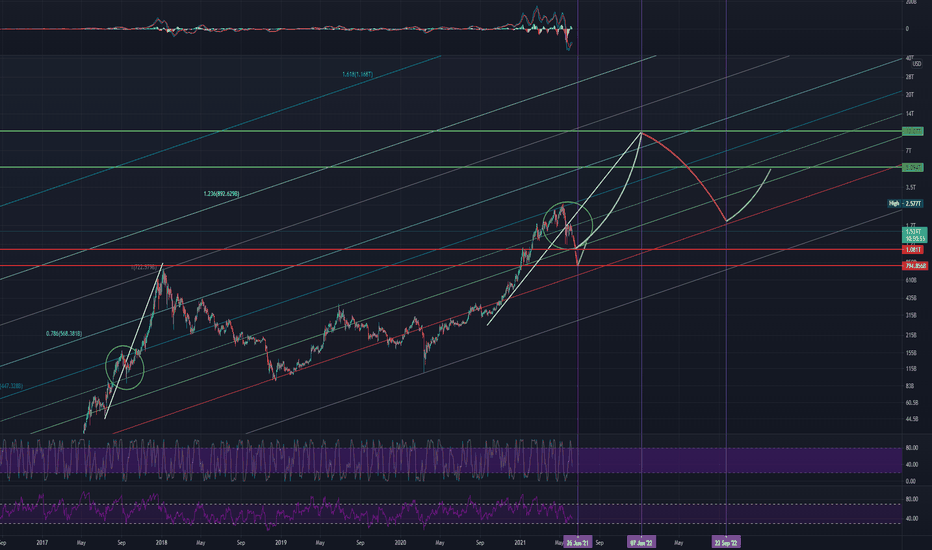Screen dimensions: 932x550
Task: Click the High 2.577T price label
Action: 905,203
